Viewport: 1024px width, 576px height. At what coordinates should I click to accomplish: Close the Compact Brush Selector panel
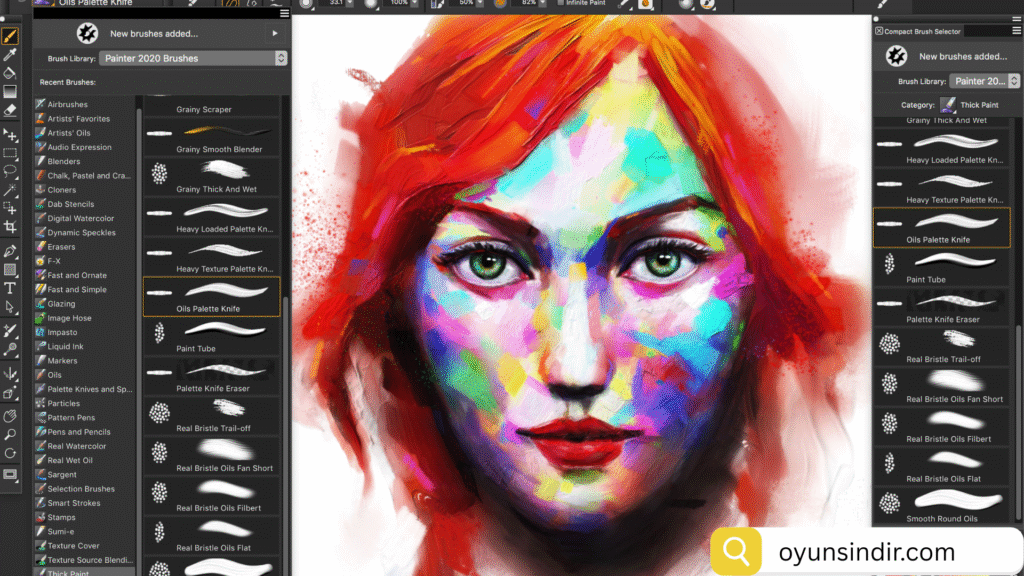point(879,31)
